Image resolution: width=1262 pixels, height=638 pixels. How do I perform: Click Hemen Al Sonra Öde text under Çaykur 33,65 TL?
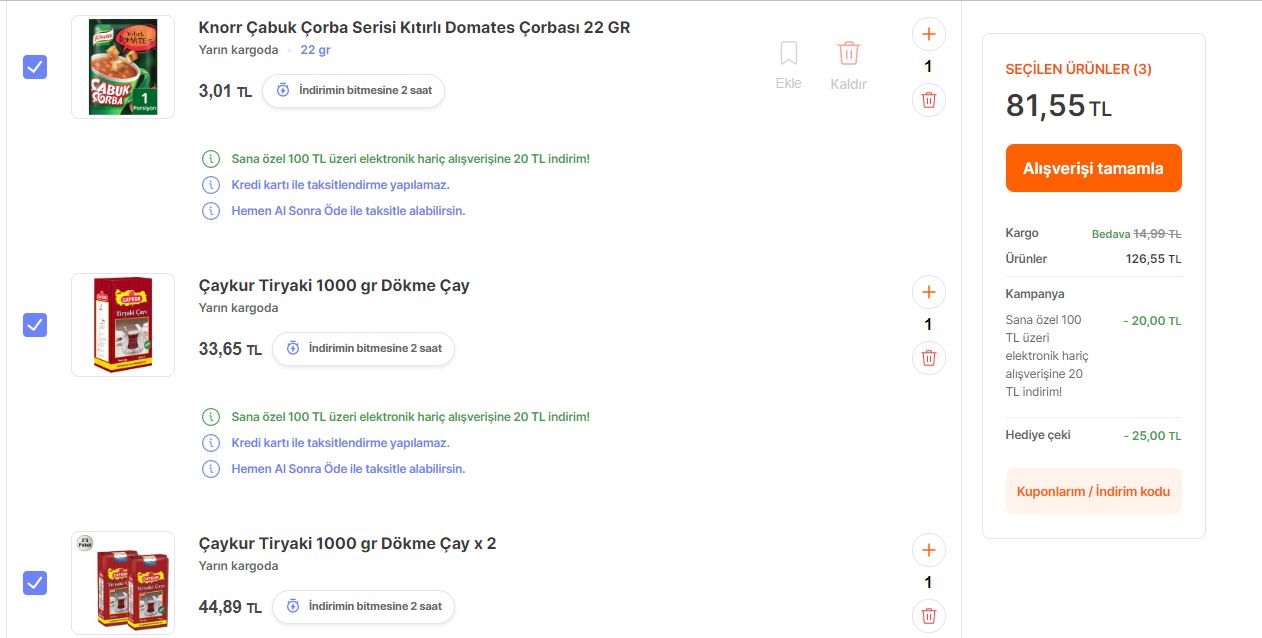[x=348, y=469]
